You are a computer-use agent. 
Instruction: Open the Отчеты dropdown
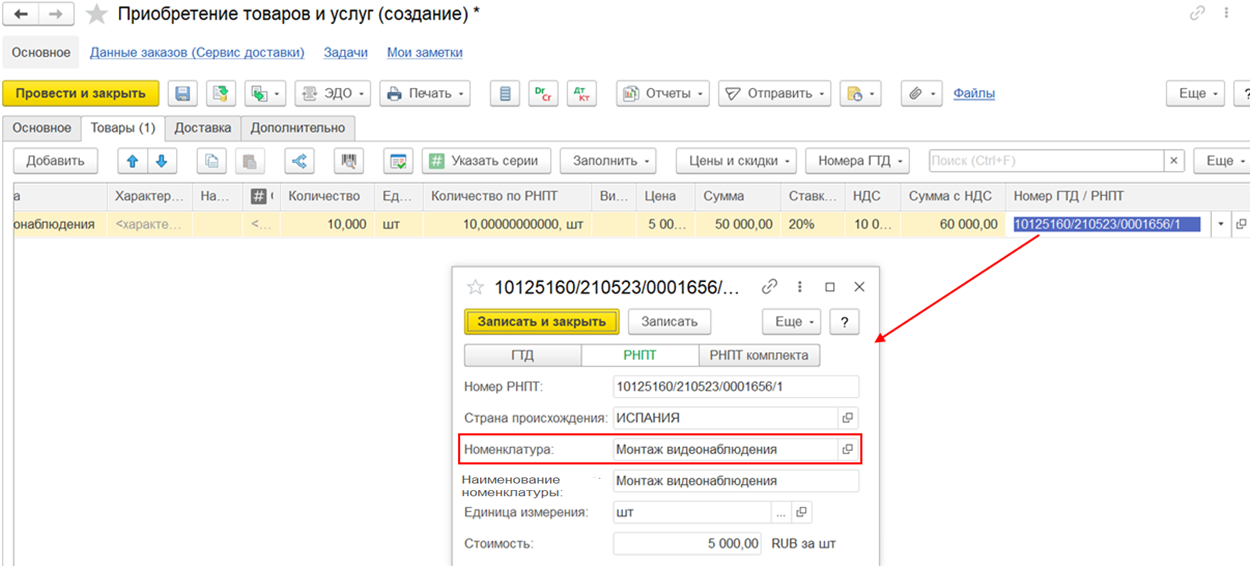(663, 93)
